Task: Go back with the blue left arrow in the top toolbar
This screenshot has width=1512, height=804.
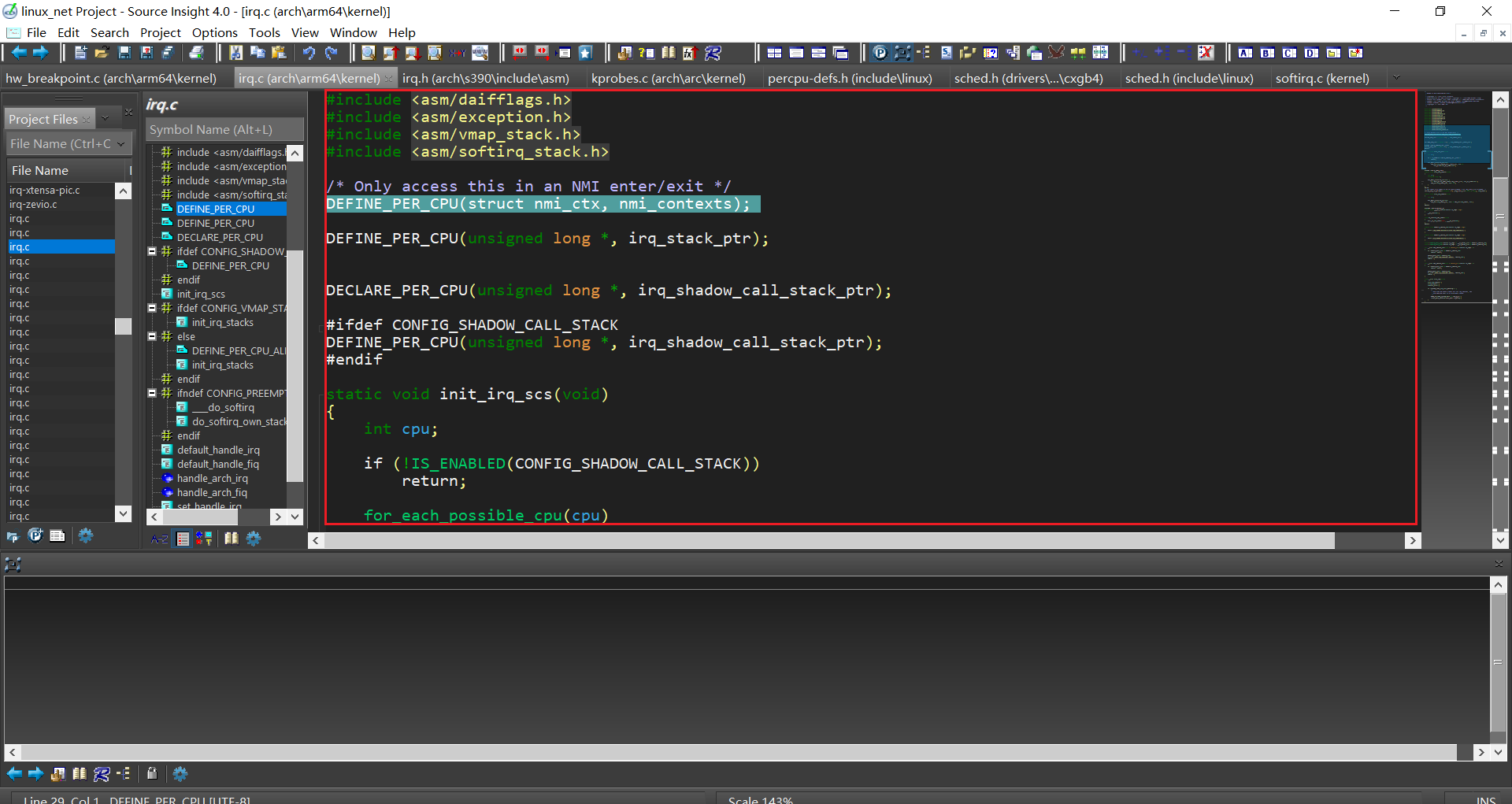Action: pyautogui.click(x=19, y=53)
